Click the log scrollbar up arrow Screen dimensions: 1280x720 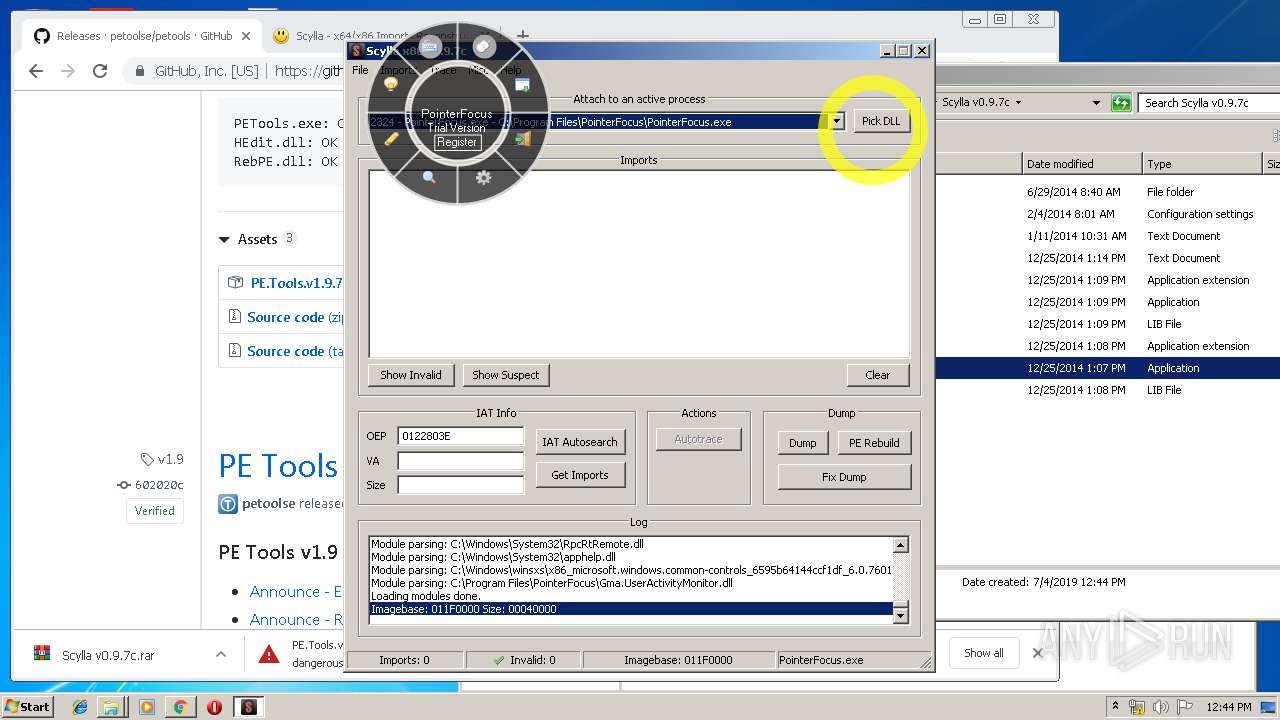[x=900, y=545]
